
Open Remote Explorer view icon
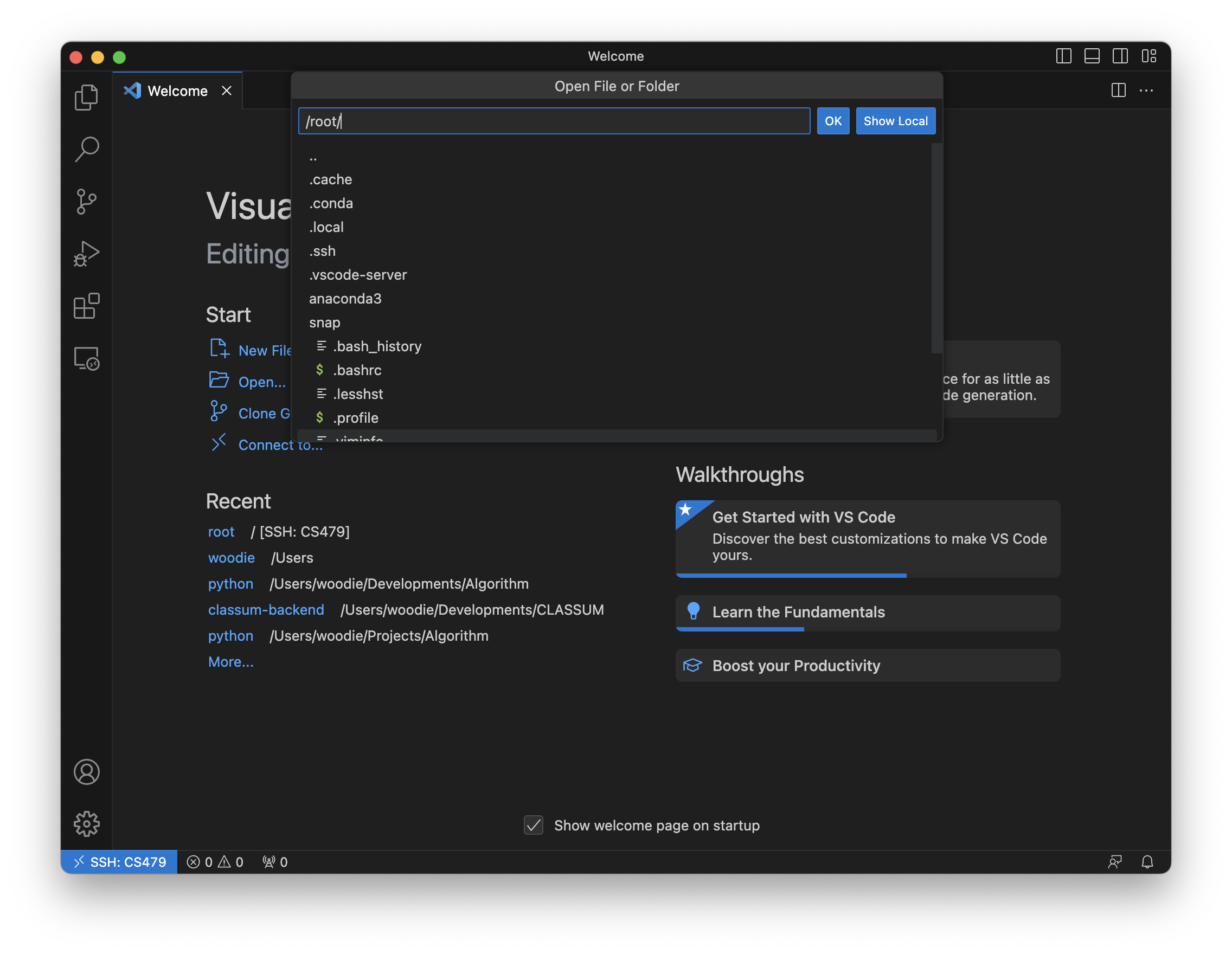[x=86, y=359]
